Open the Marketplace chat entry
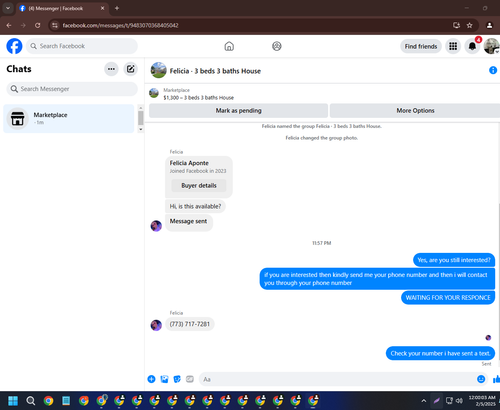The height and width of the screenshot is (410, 500). (69, 118)
